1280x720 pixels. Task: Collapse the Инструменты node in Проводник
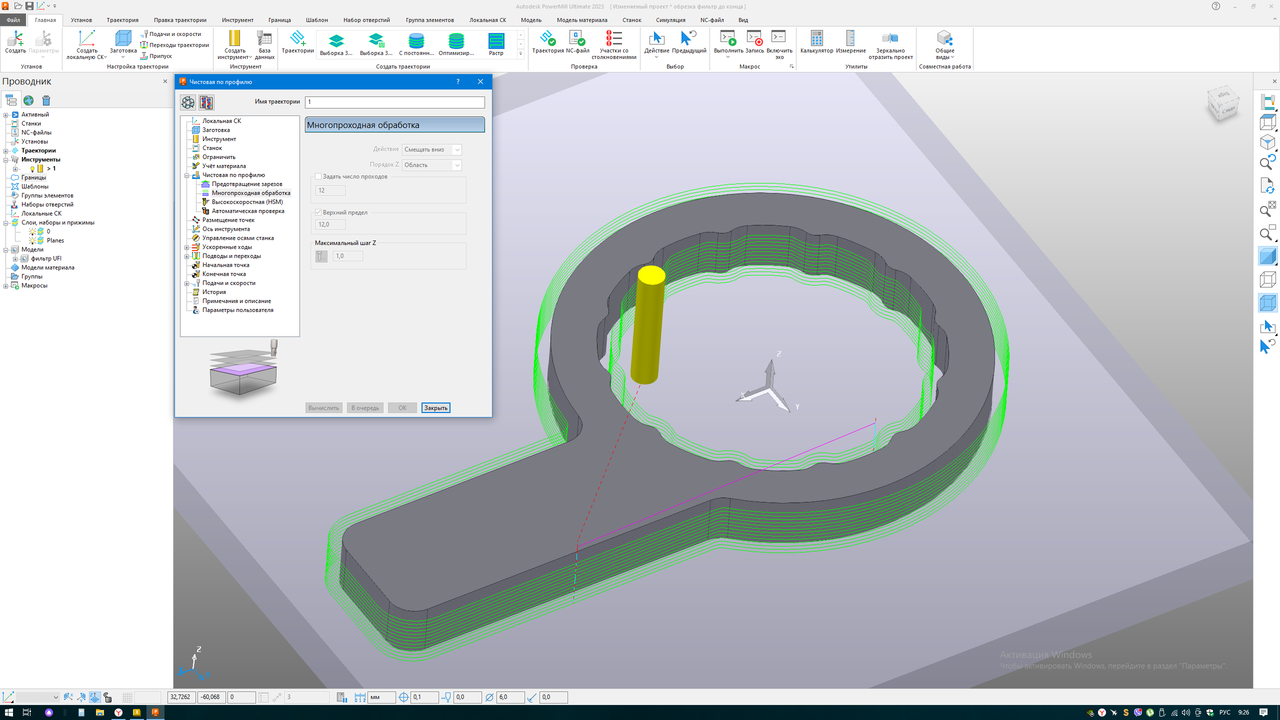point(6,160)
